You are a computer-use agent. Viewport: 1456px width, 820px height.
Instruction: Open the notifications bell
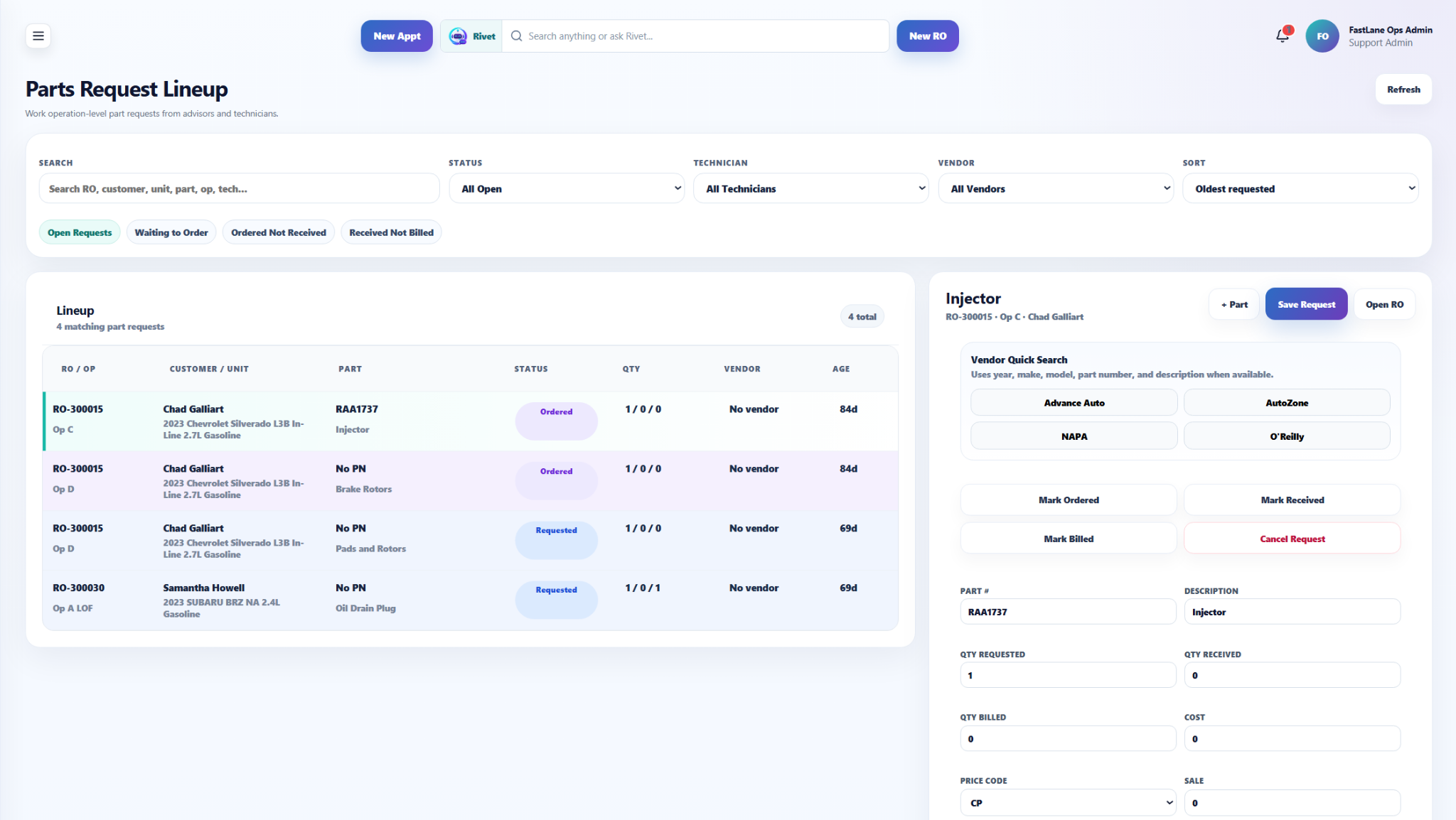(x=1283, y=36)
